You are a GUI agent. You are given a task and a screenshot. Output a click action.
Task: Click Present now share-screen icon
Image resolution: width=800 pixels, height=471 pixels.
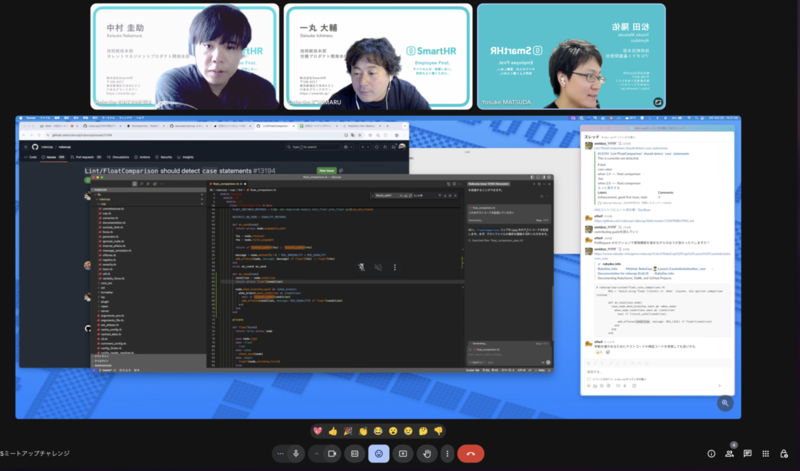403,454
